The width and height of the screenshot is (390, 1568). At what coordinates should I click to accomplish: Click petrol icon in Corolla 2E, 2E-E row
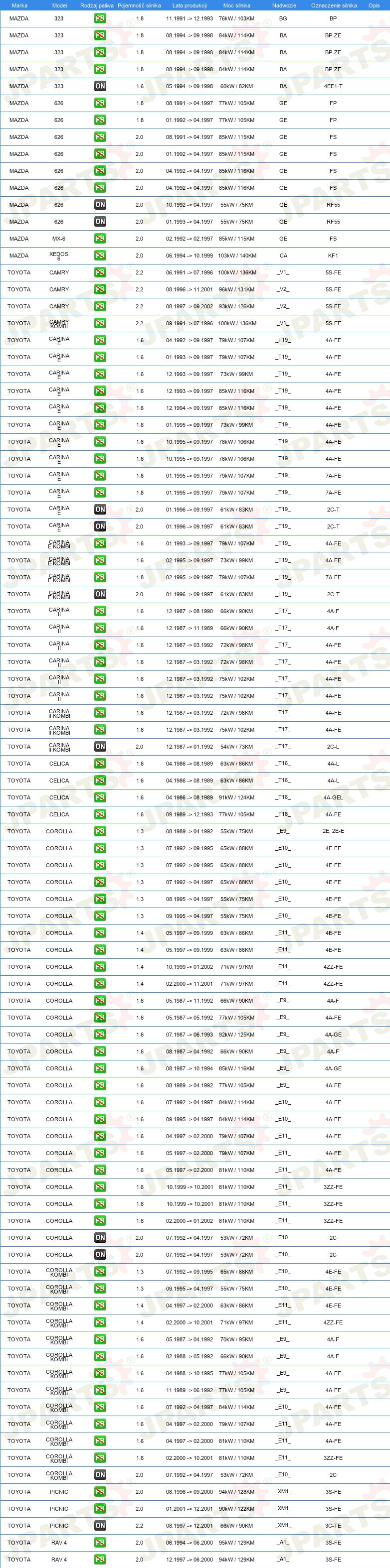coord(100,831)
